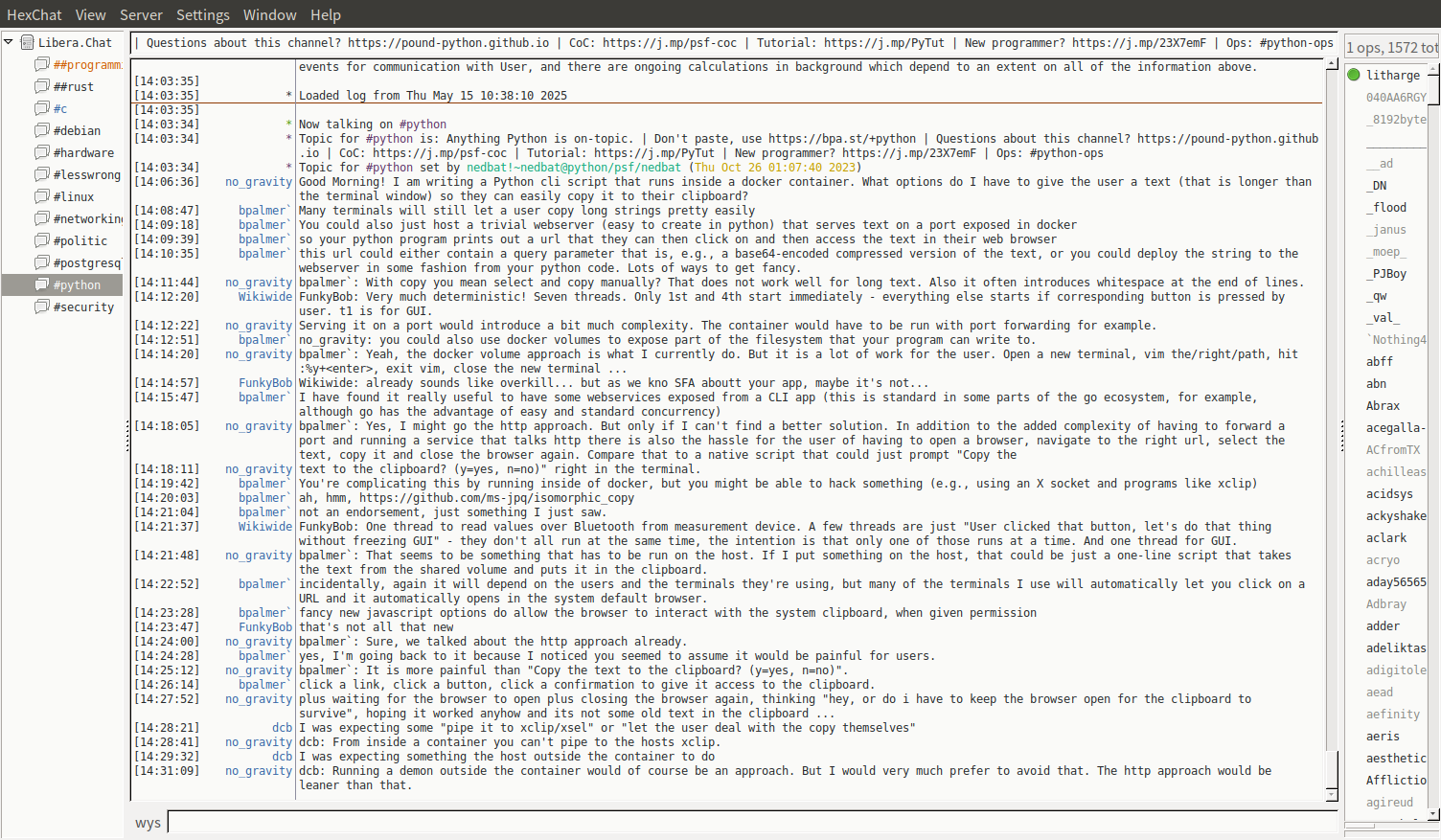Open the Help menu

pos(326,14)
